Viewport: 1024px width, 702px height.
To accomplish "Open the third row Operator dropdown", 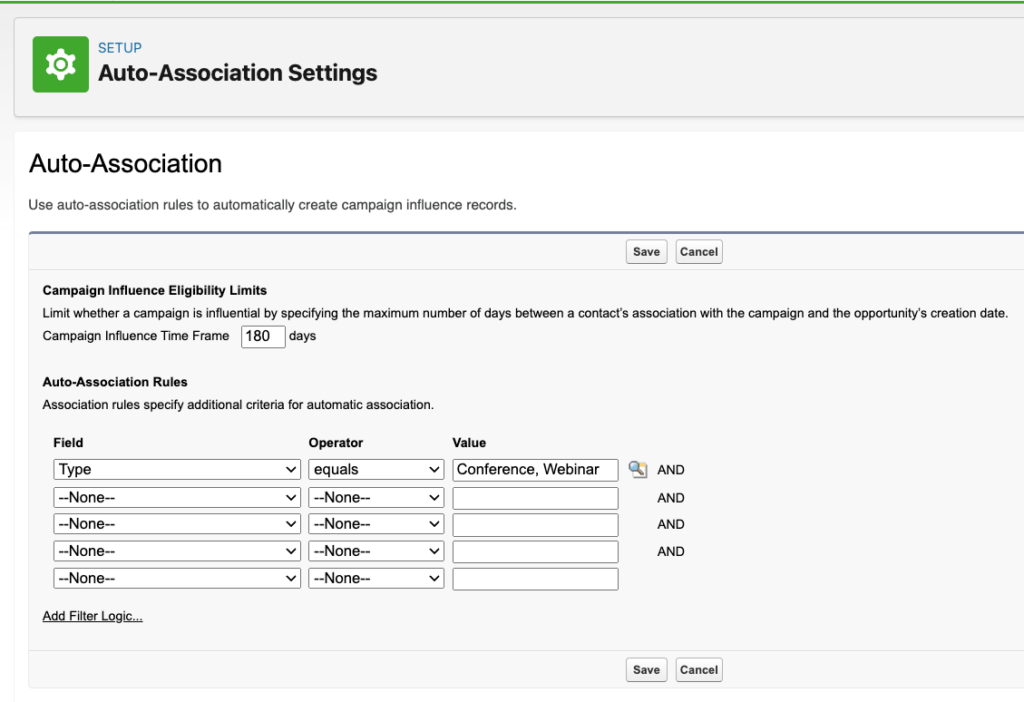I will (x=376, y=524).
